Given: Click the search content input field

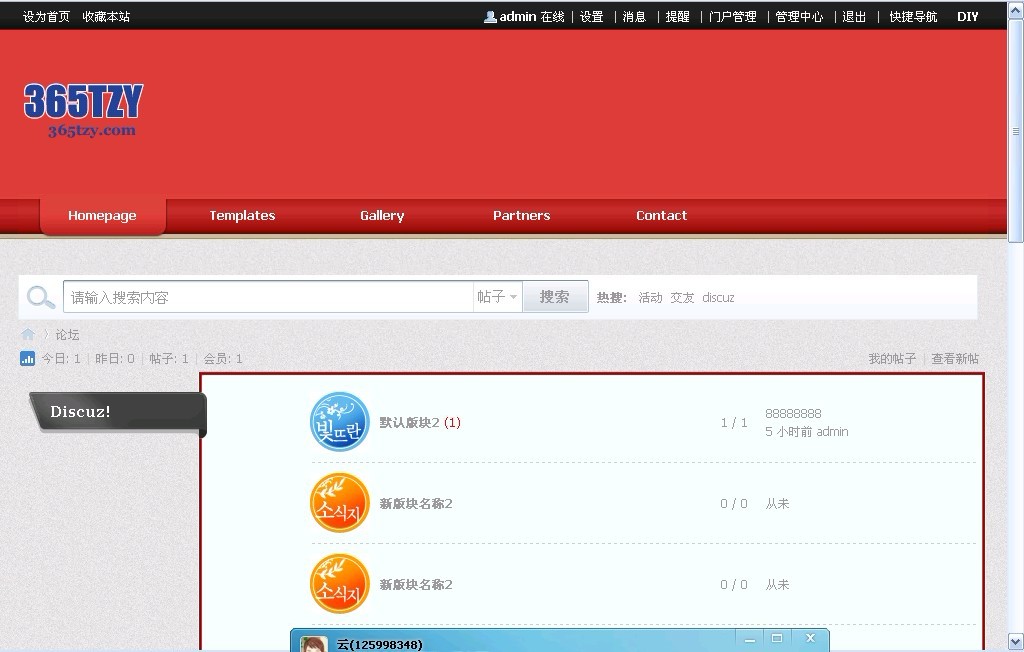Looking at the screenshot, I should tap(268, 297).
